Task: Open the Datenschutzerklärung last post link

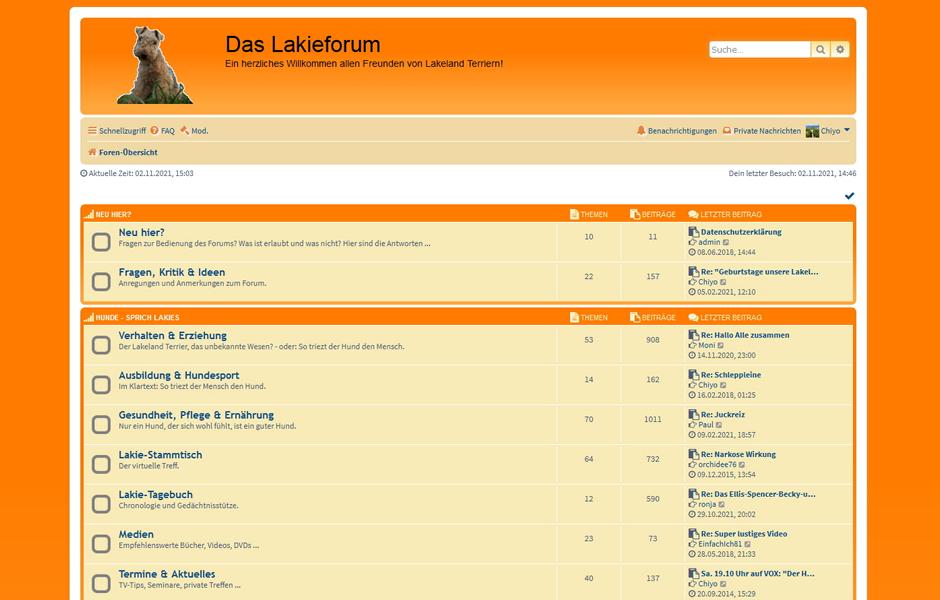Action: point(741,232)
